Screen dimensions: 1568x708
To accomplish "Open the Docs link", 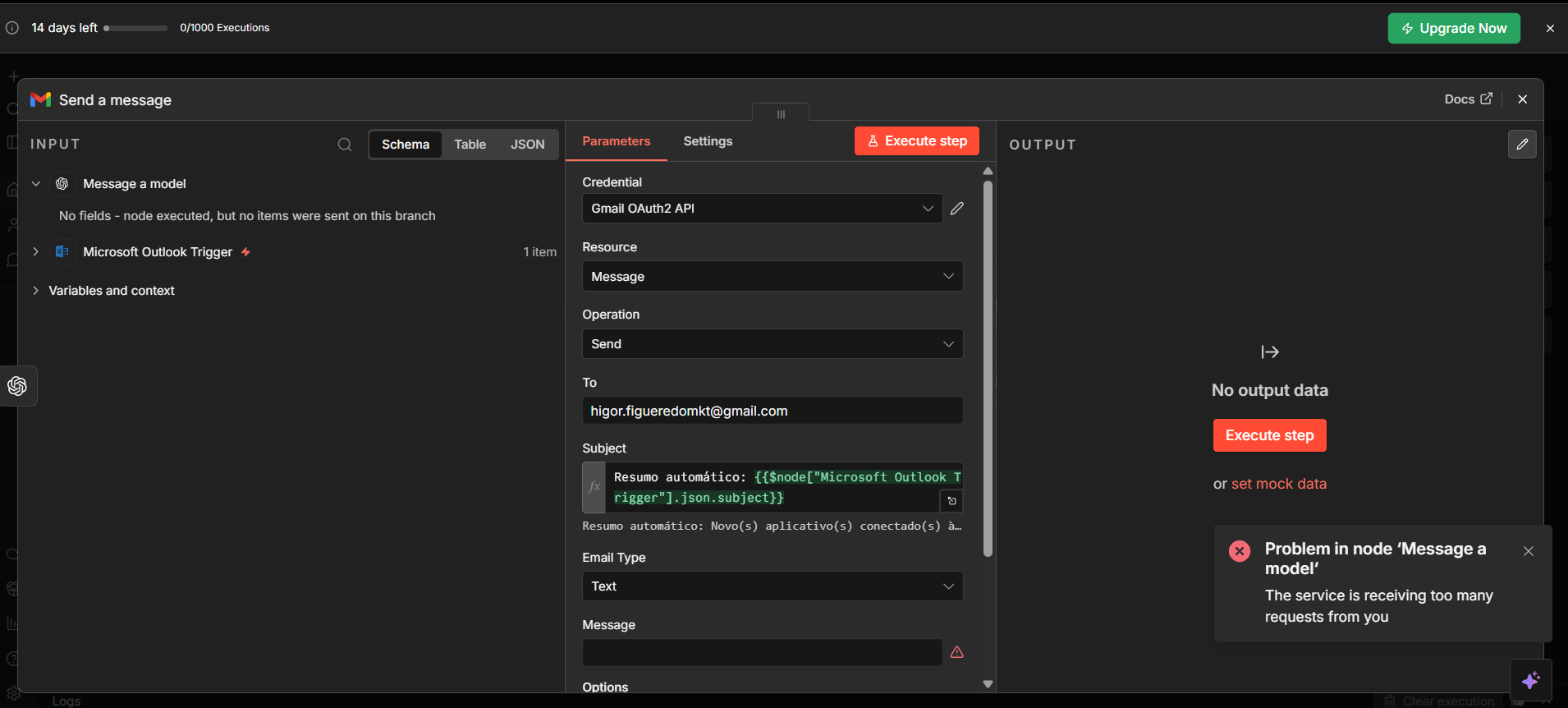I will click(1469, 99).
